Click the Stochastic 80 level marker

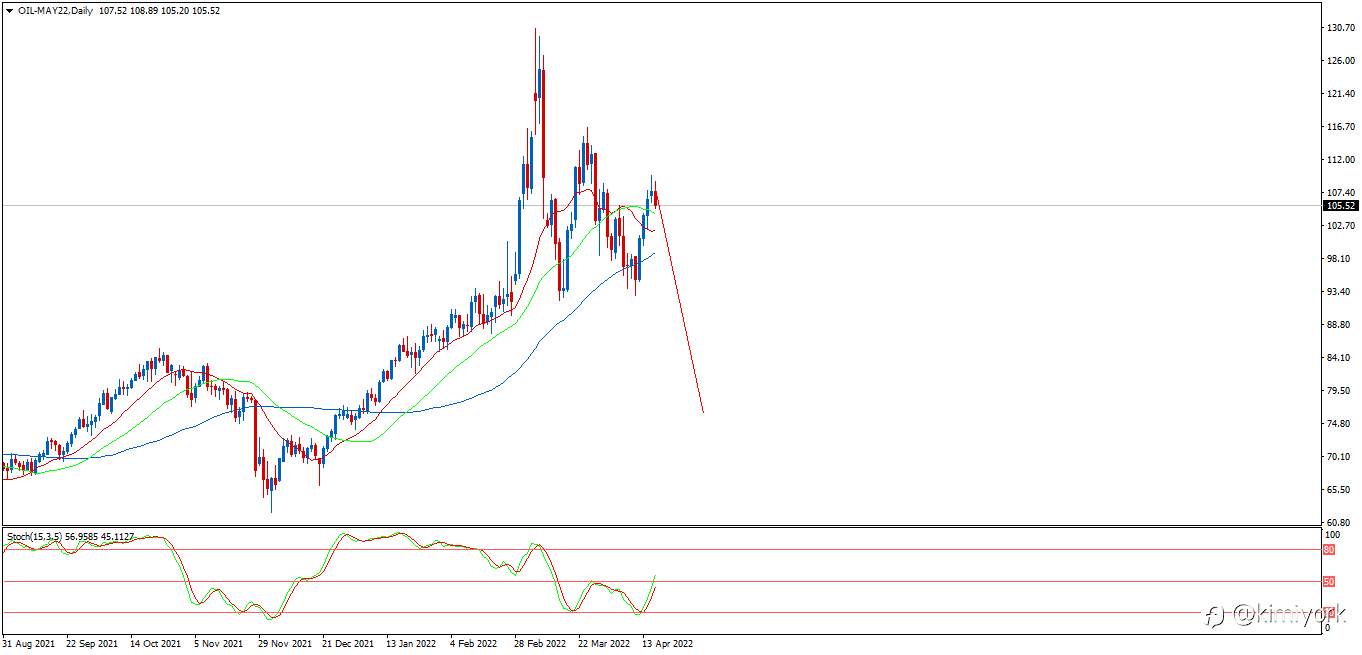click(1329, 549)
